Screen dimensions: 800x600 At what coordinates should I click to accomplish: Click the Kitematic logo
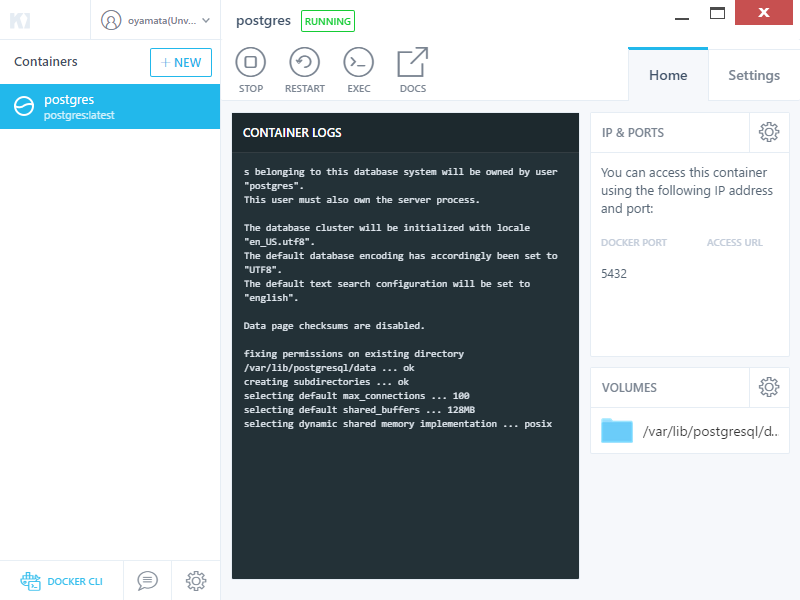(x=20, y=21)
